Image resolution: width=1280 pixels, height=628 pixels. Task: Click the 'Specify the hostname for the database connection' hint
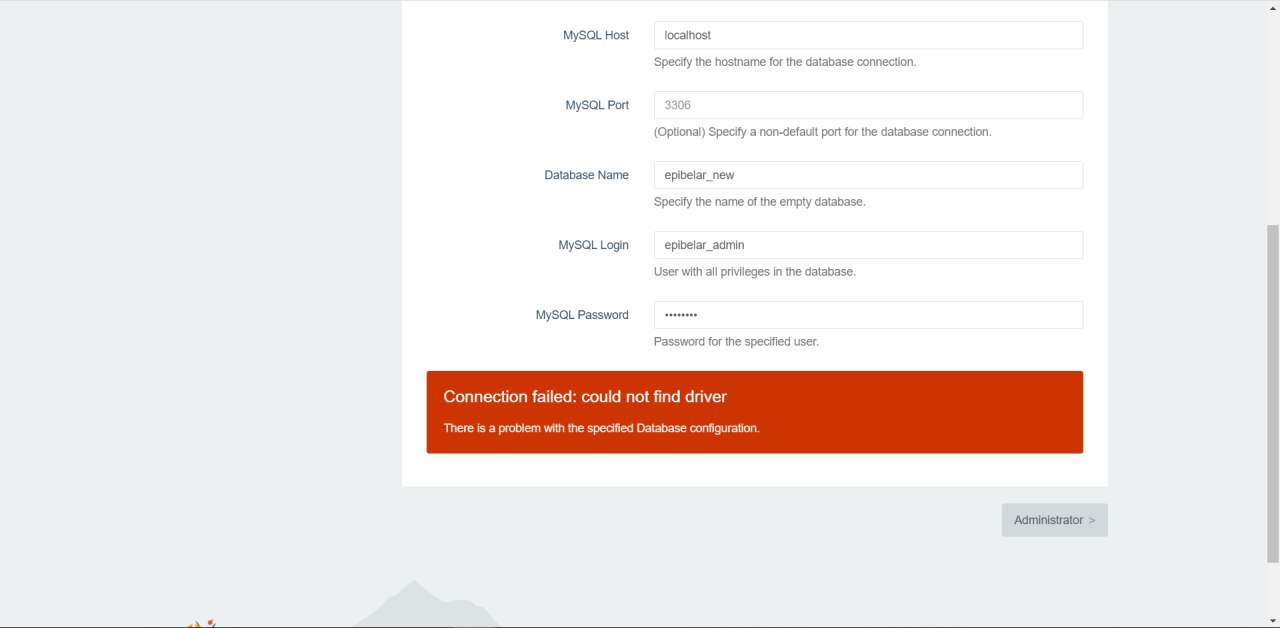pyautogui.click(x=785, y=62)
